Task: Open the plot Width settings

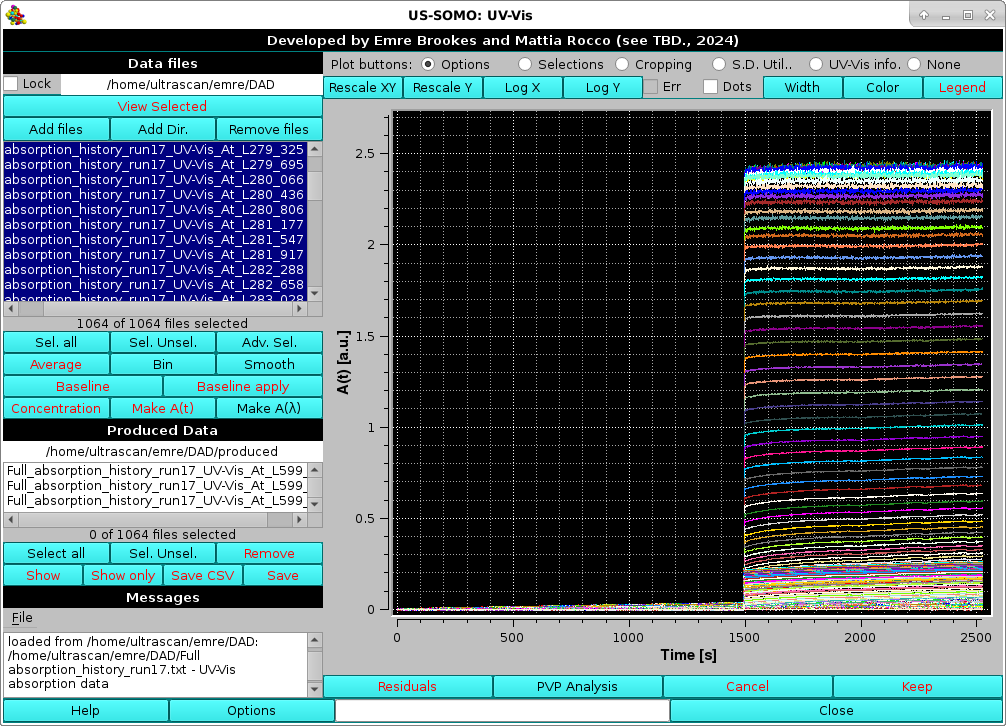Action: [802, 87]
